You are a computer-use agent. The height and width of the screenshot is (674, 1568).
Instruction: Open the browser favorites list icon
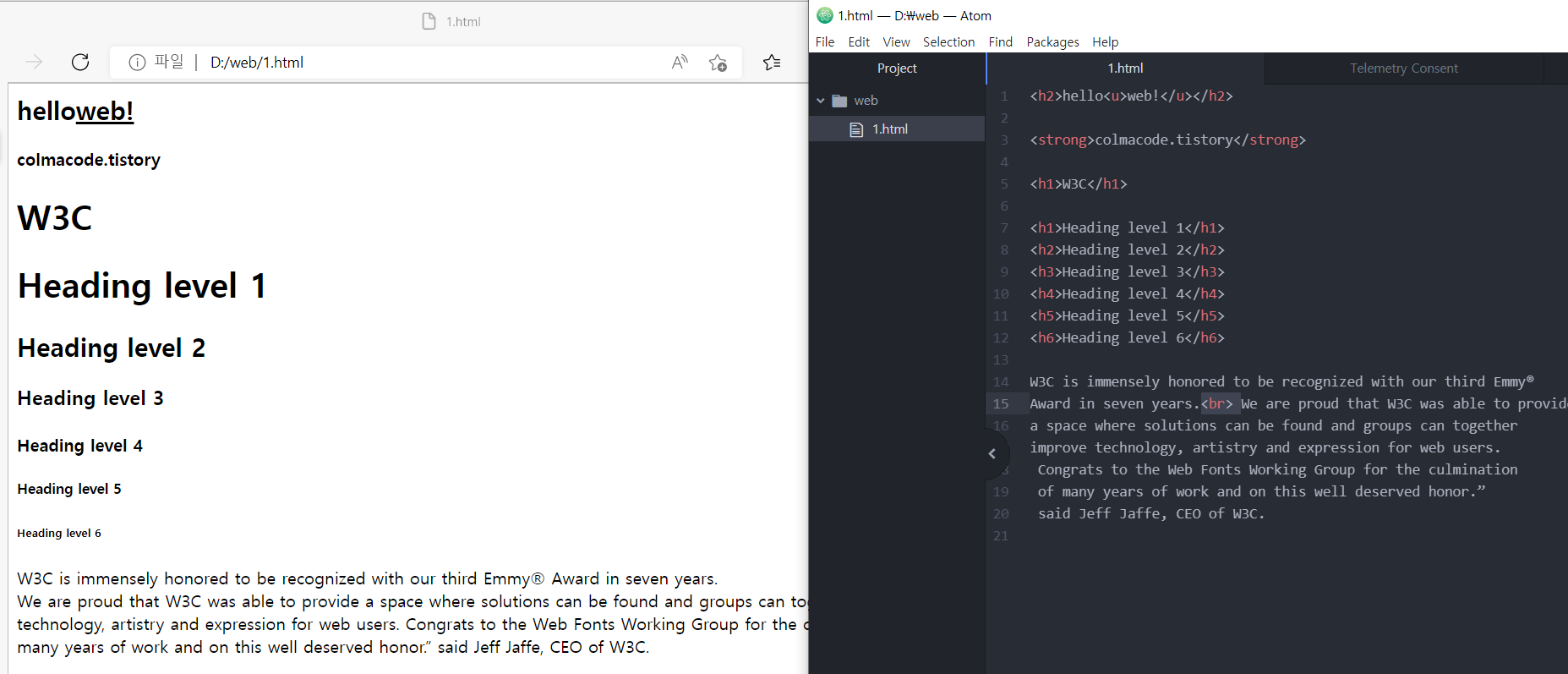click(772, 62)
